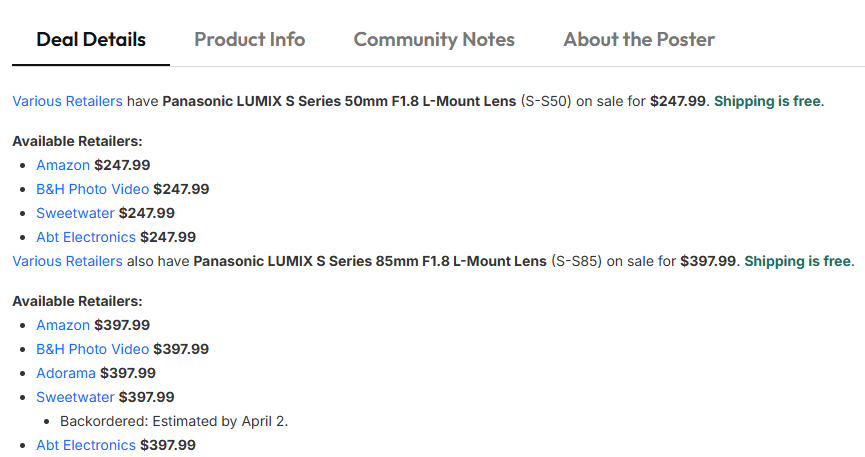Open Sweetwater link for $397.99 deal
Screen dimensions: 865x457
[x=75, y=397]
